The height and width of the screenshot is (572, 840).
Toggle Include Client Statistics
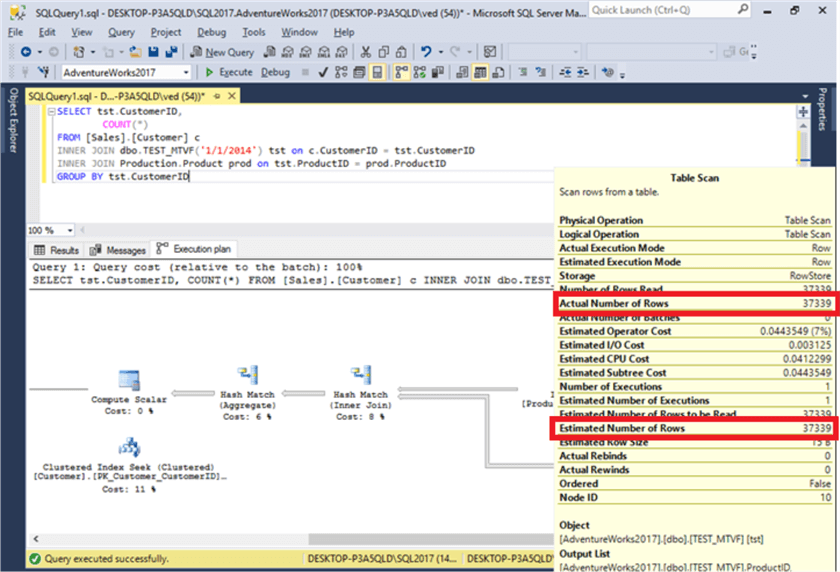pos(438,72)
